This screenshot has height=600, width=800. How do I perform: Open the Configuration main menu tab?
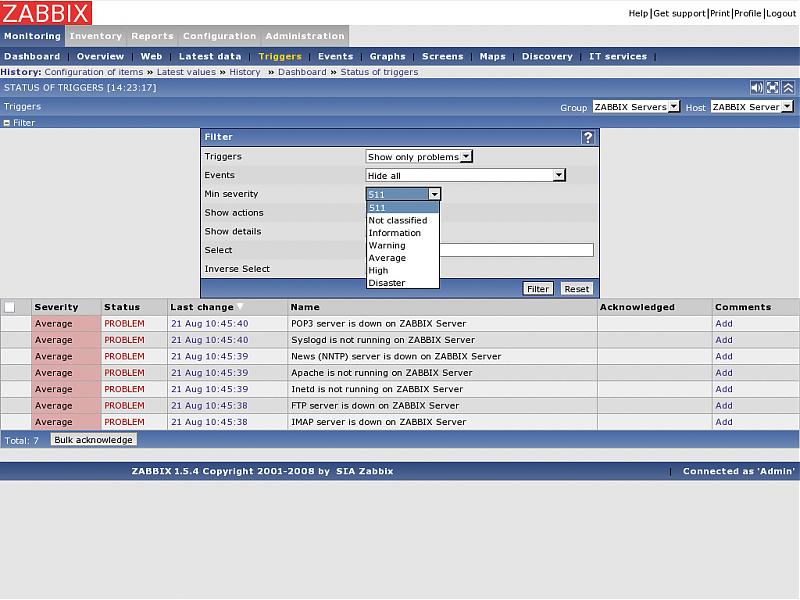click(219, 36)
